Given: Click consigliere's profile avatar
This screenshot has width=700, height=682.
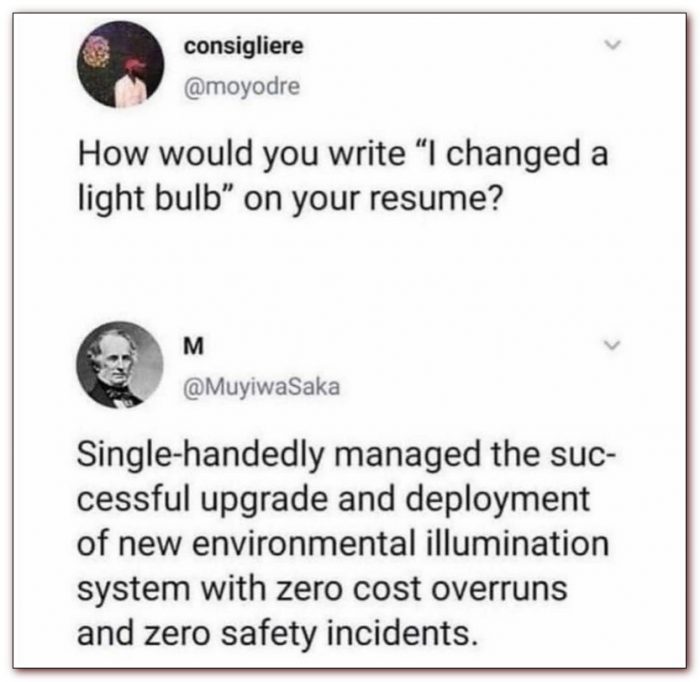Looking at the screenshot, I should coord(122,65).
